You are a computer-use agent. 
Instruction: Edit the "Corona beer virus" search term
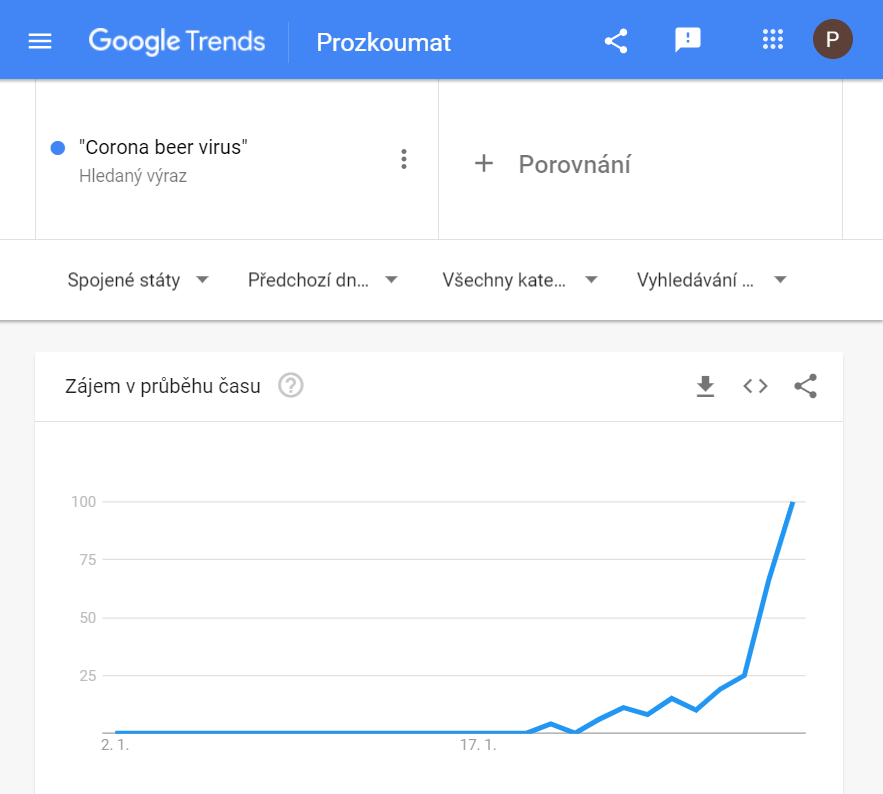coord(163,147)
